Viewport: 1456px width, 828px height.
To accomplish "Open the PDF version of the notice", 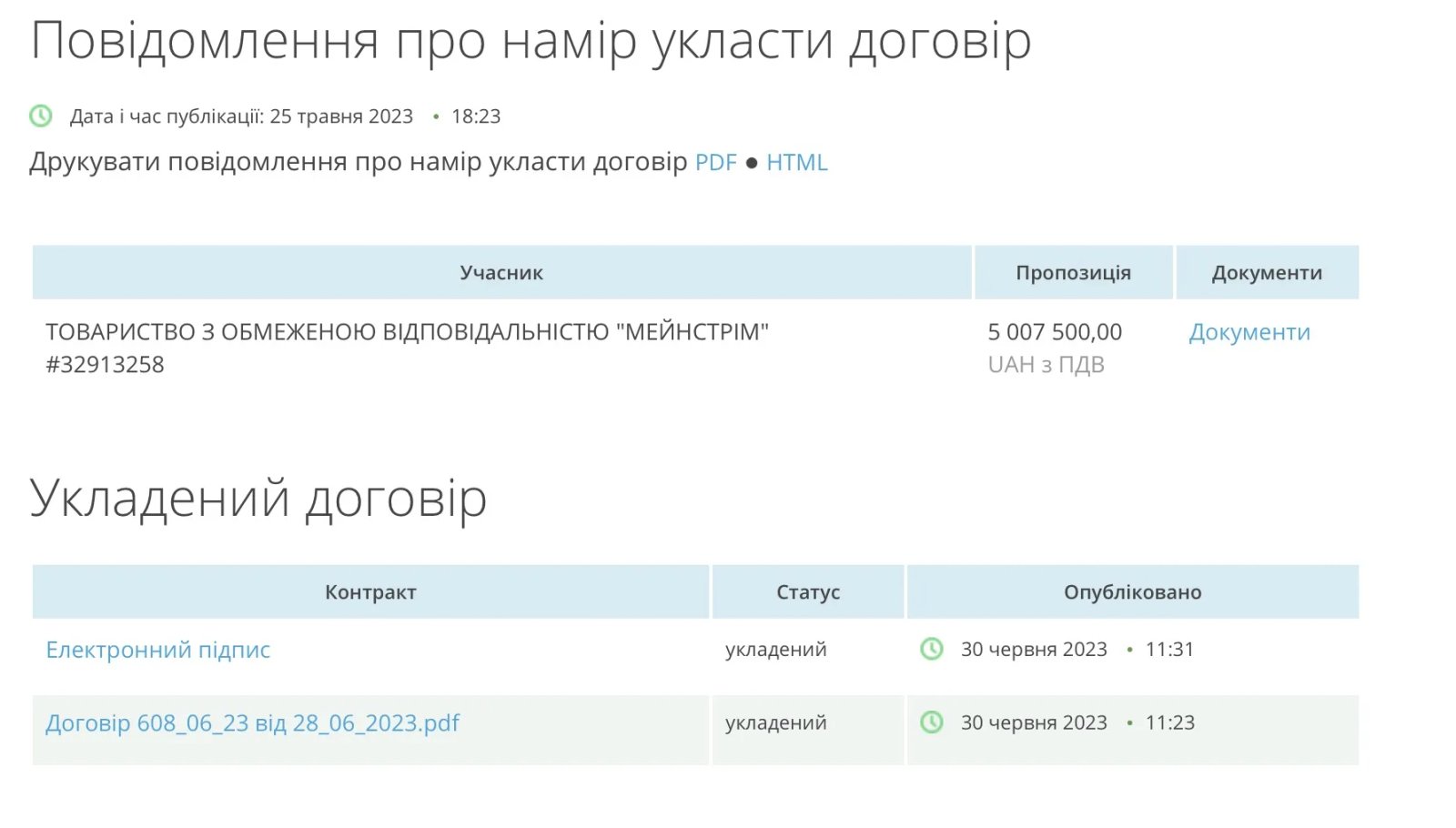I will 715,162.
